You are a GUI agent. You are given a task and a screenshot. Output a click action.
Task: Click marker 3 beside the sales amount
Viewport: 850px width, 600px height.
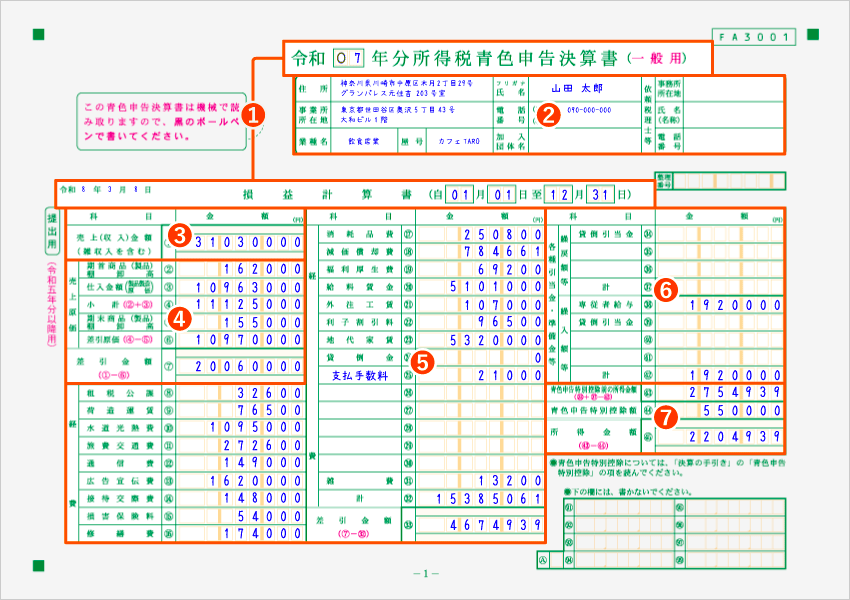[x=179, y=235]
